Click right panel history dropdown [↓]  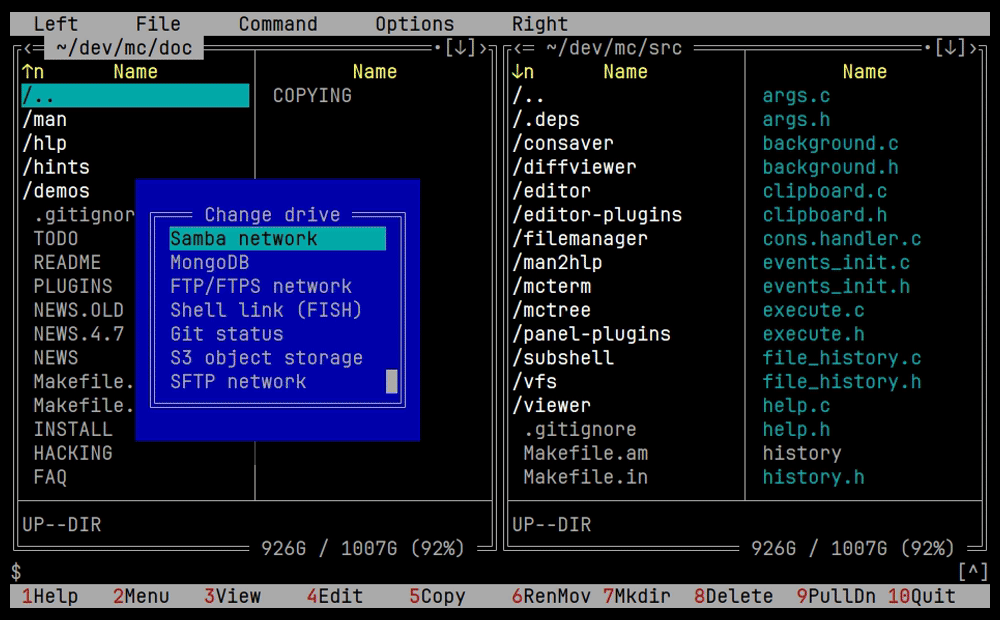pos(950,48)
